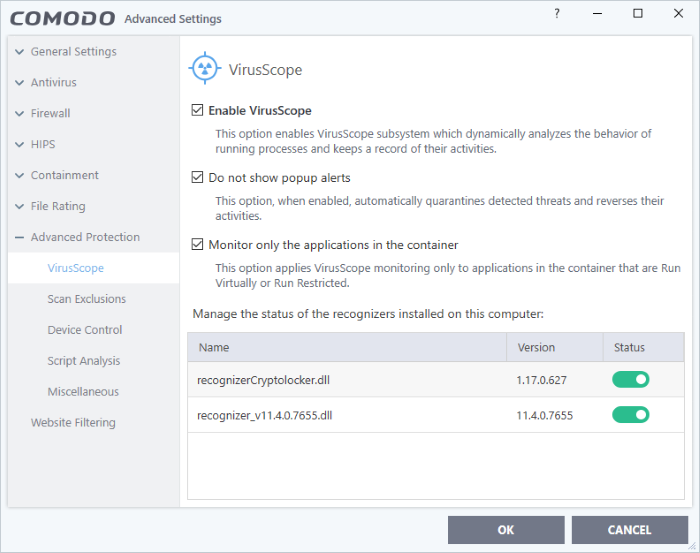The height and width of the screenshot is (553, 700).
Task: Expand General Settings chevron
Action: 19,52
